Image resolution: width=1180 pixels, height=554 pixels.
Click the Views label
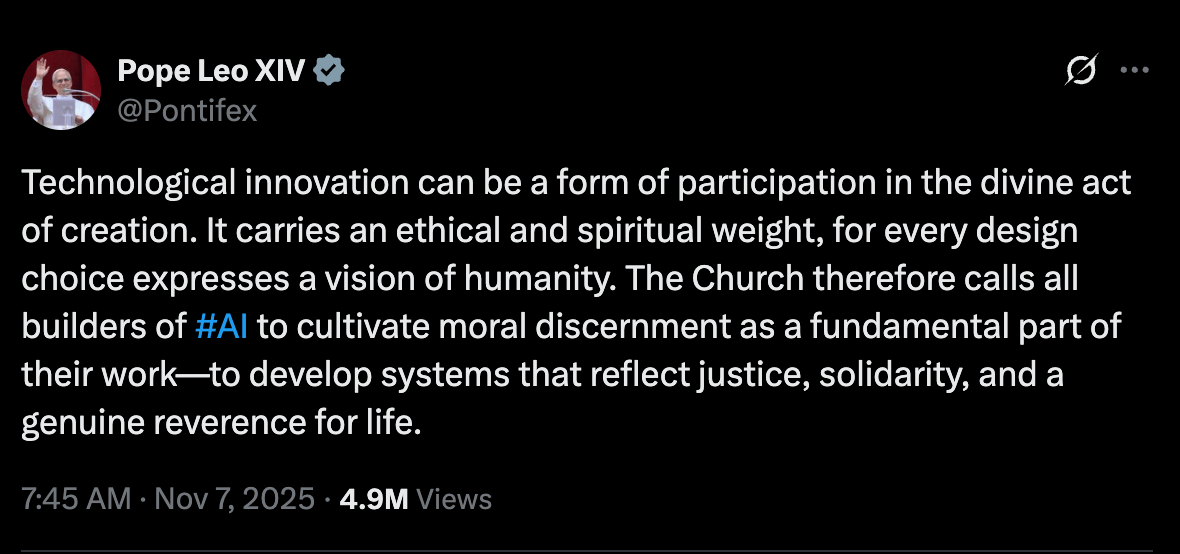coord(453,499)
